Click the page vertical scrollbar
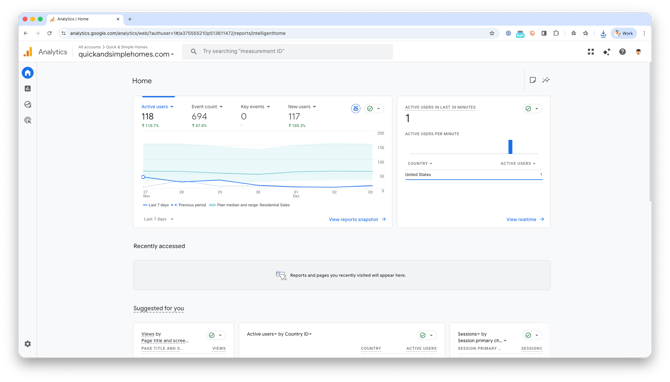The width and height of the screenshot is (670, 382). coord(650,132)
